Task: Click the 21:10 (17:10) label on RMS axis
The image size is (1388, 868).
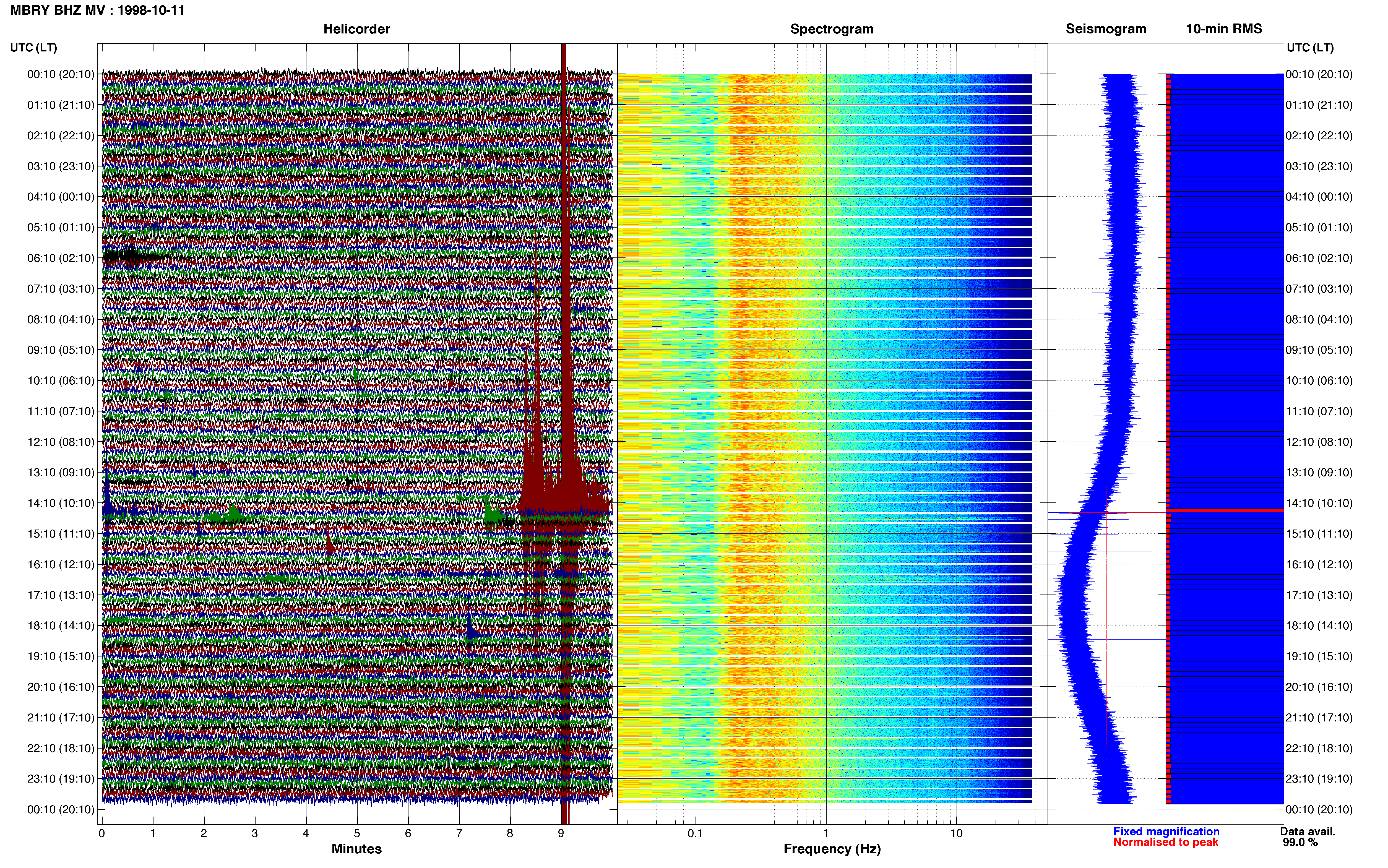Action: point(1319,718)
